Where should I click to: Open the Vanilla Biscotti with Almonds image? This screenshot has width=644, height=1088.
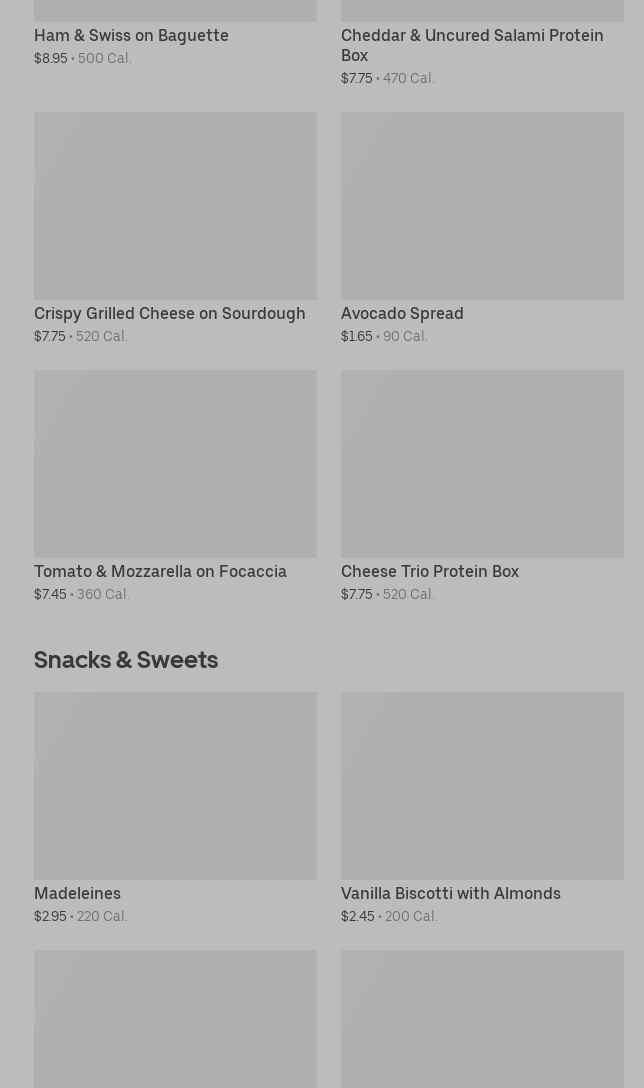coord(482,786)
